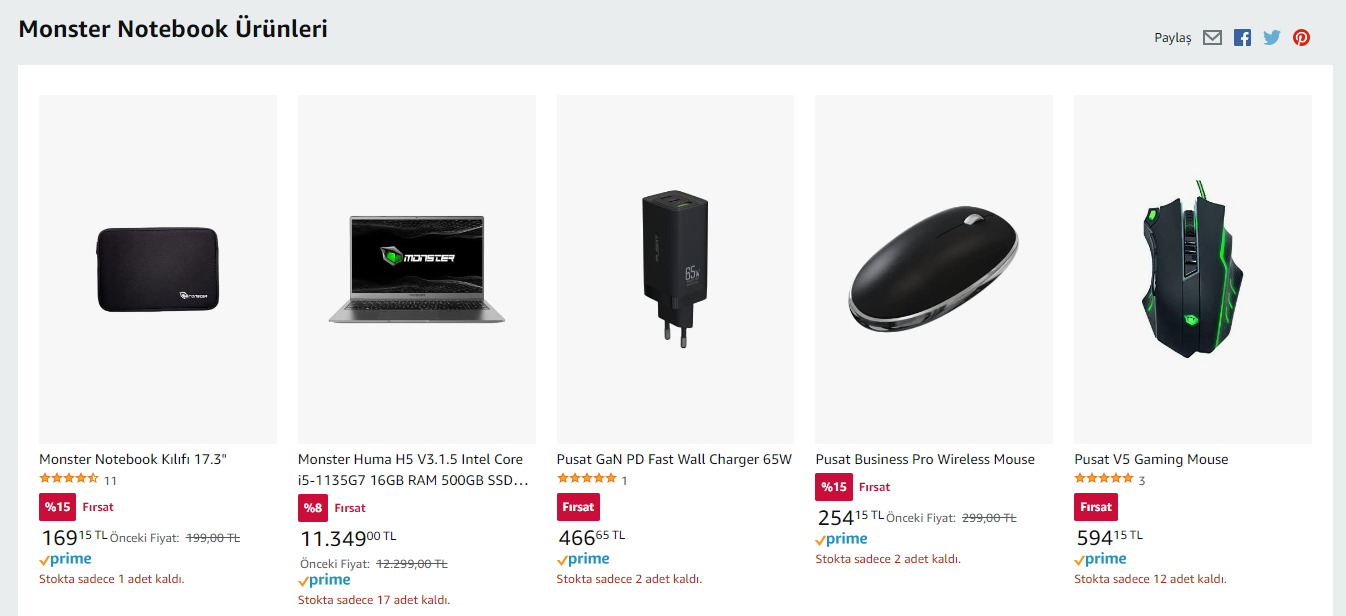Click star rating of Pusat V5 Gaming Mouse

click(1104, 479)
